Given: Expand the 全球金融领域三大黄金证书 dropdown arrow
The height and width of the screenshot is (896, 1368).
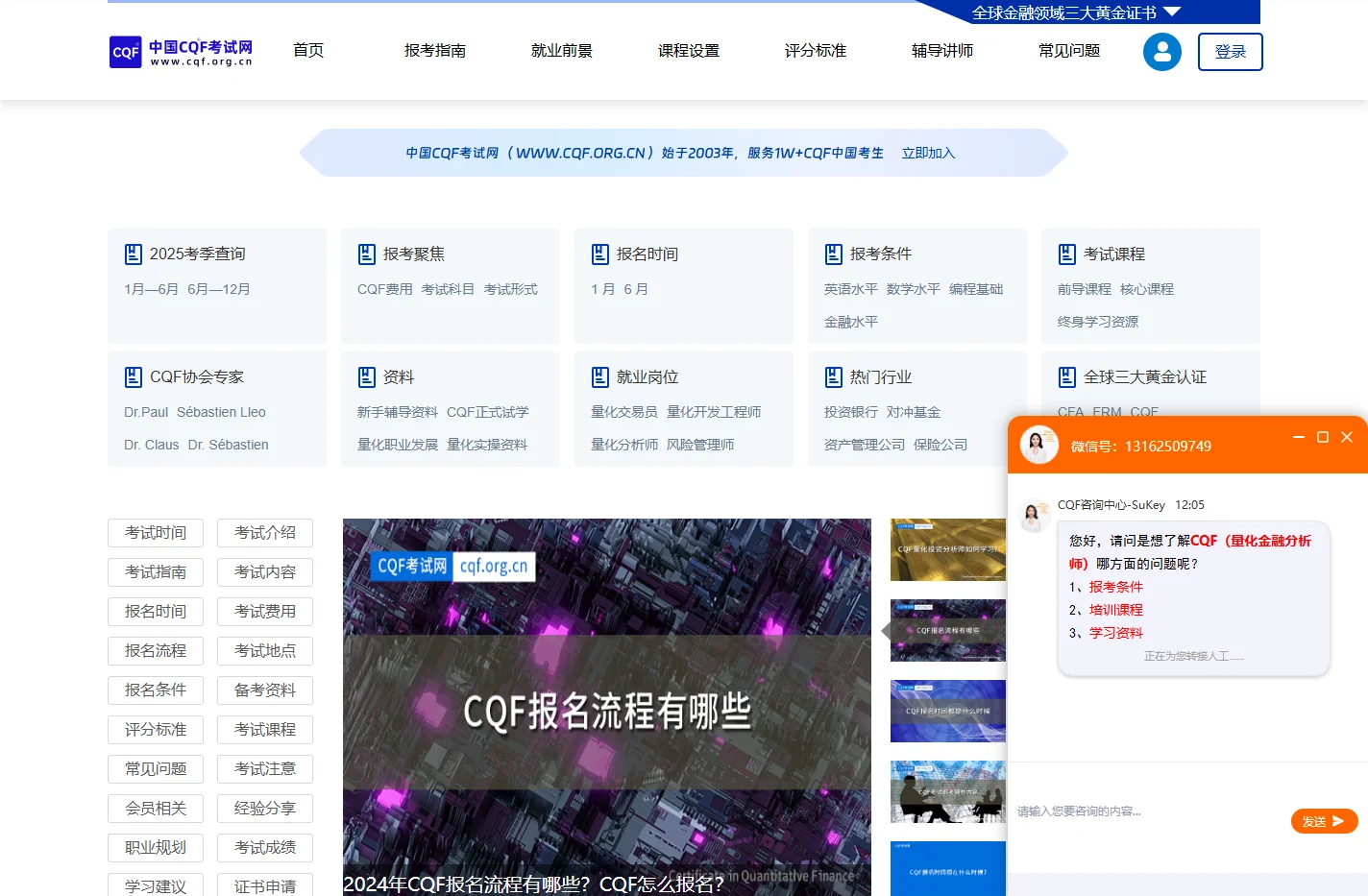Looking at the screenshot, I should pyautogui.click(x=1171, y=12).
